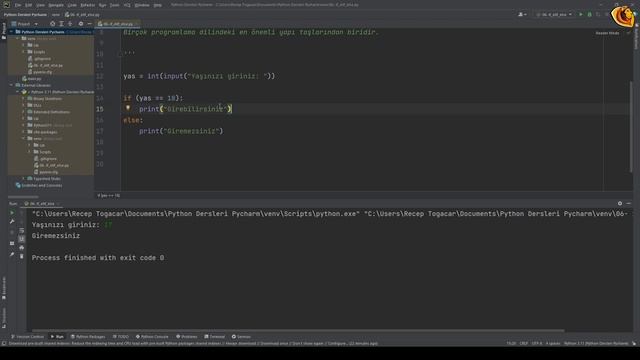Click Expand All icon in Project panel header
Image resolution: width=640 pixels, height=360 pixels.
(61, 24)
